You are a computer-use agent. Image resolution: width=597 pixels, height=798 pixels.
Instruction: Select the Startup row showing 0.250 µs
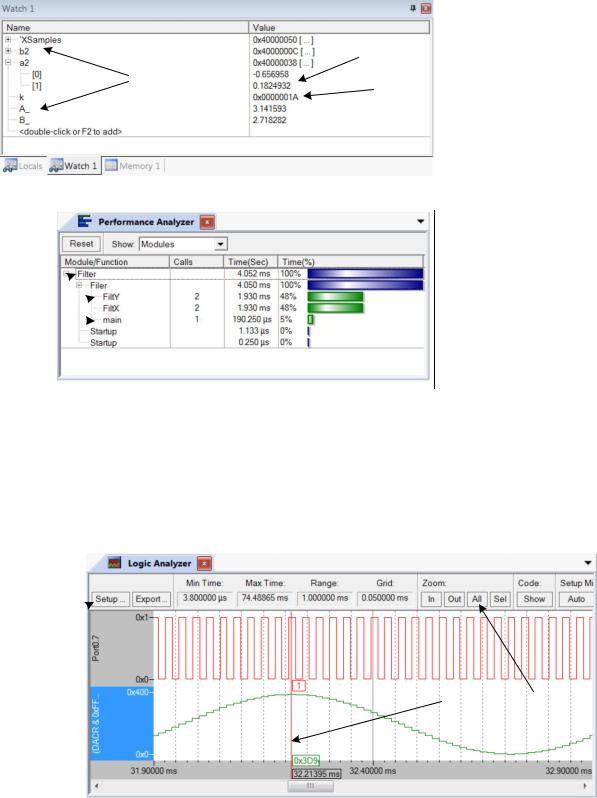(x=242, y=343)
